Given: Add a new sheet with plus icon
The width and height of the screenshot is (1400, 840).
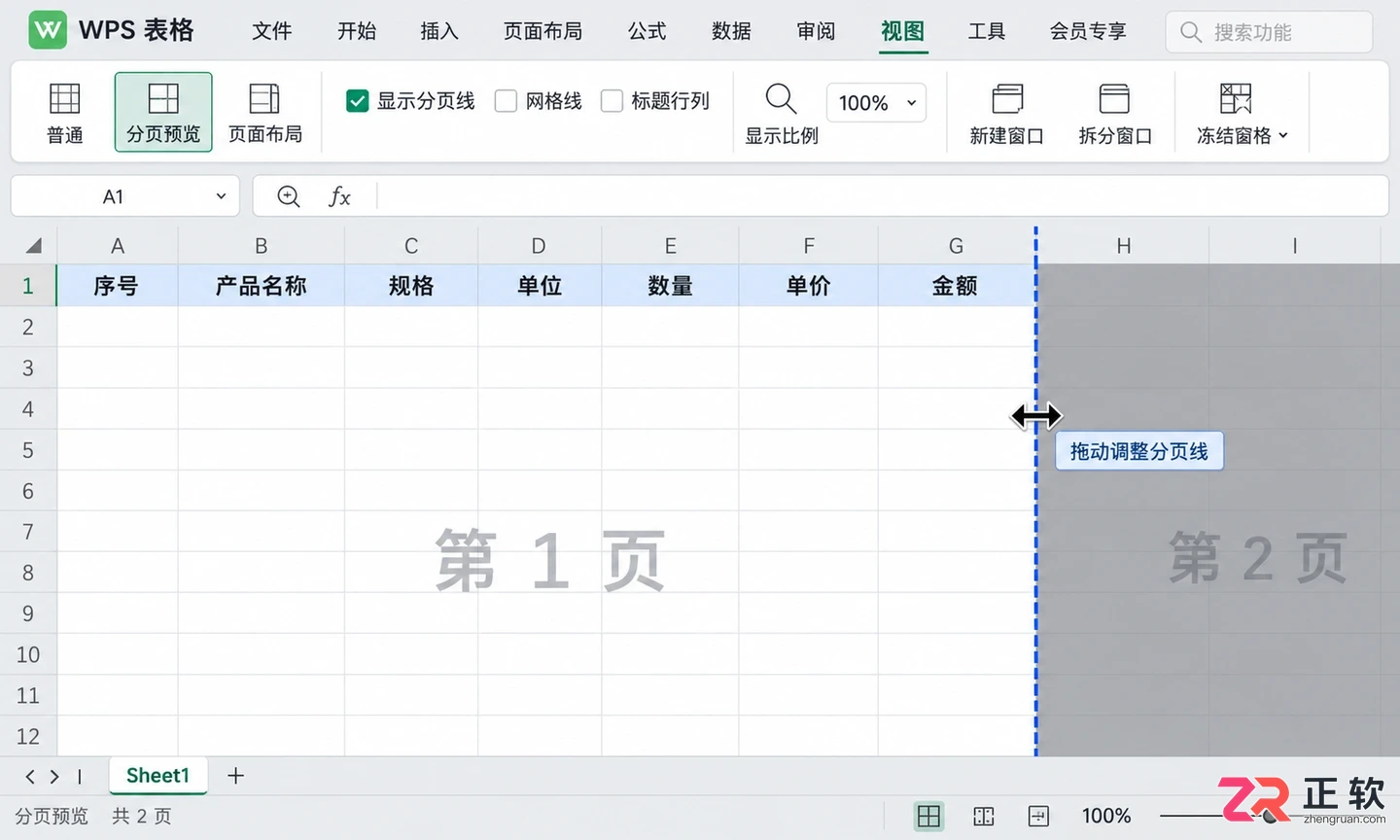Looking at the screenshot, I should [x=235, y=776].
